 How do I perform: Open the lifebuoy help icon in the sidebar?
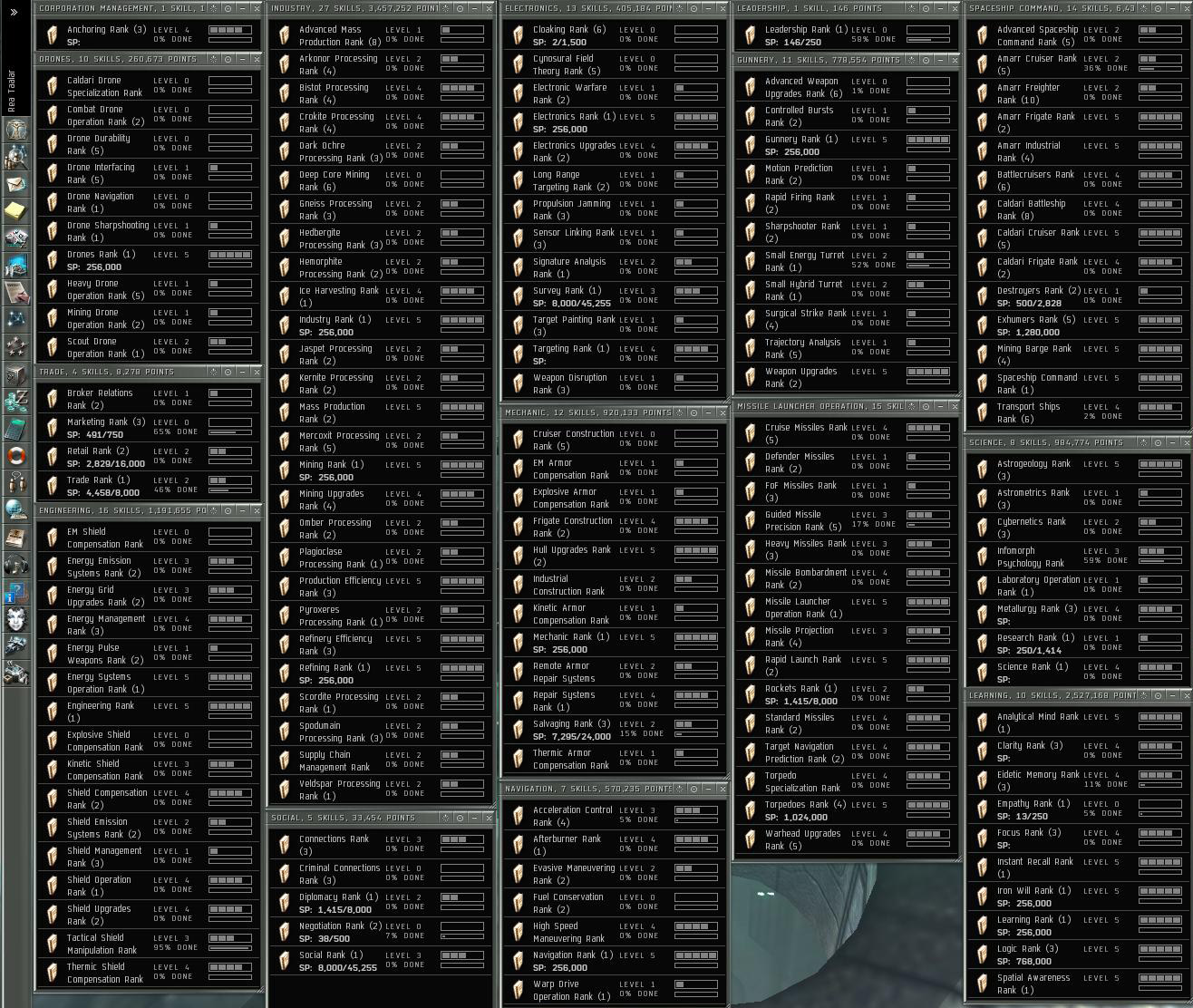pos(16,455)
